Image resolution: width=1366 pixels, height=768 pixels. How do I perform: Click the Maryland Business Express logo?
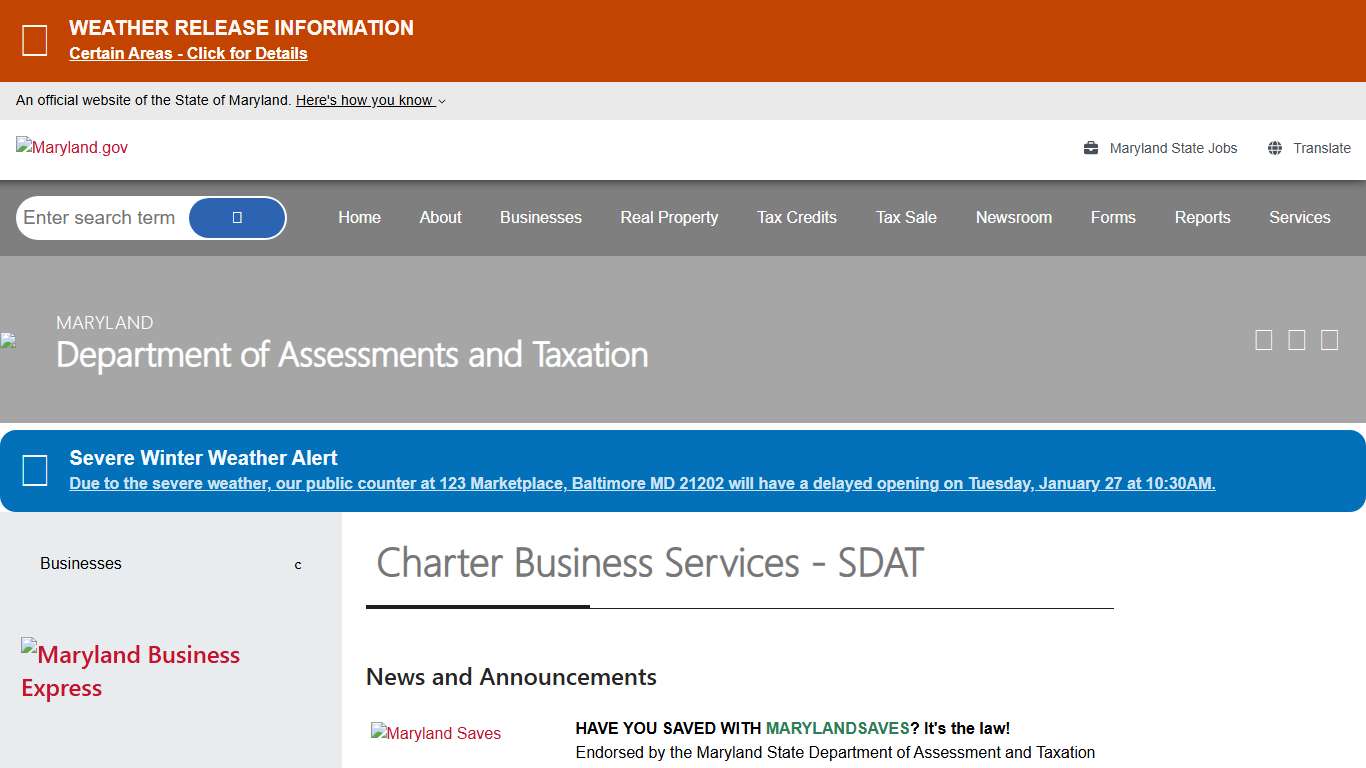[131, 671]
